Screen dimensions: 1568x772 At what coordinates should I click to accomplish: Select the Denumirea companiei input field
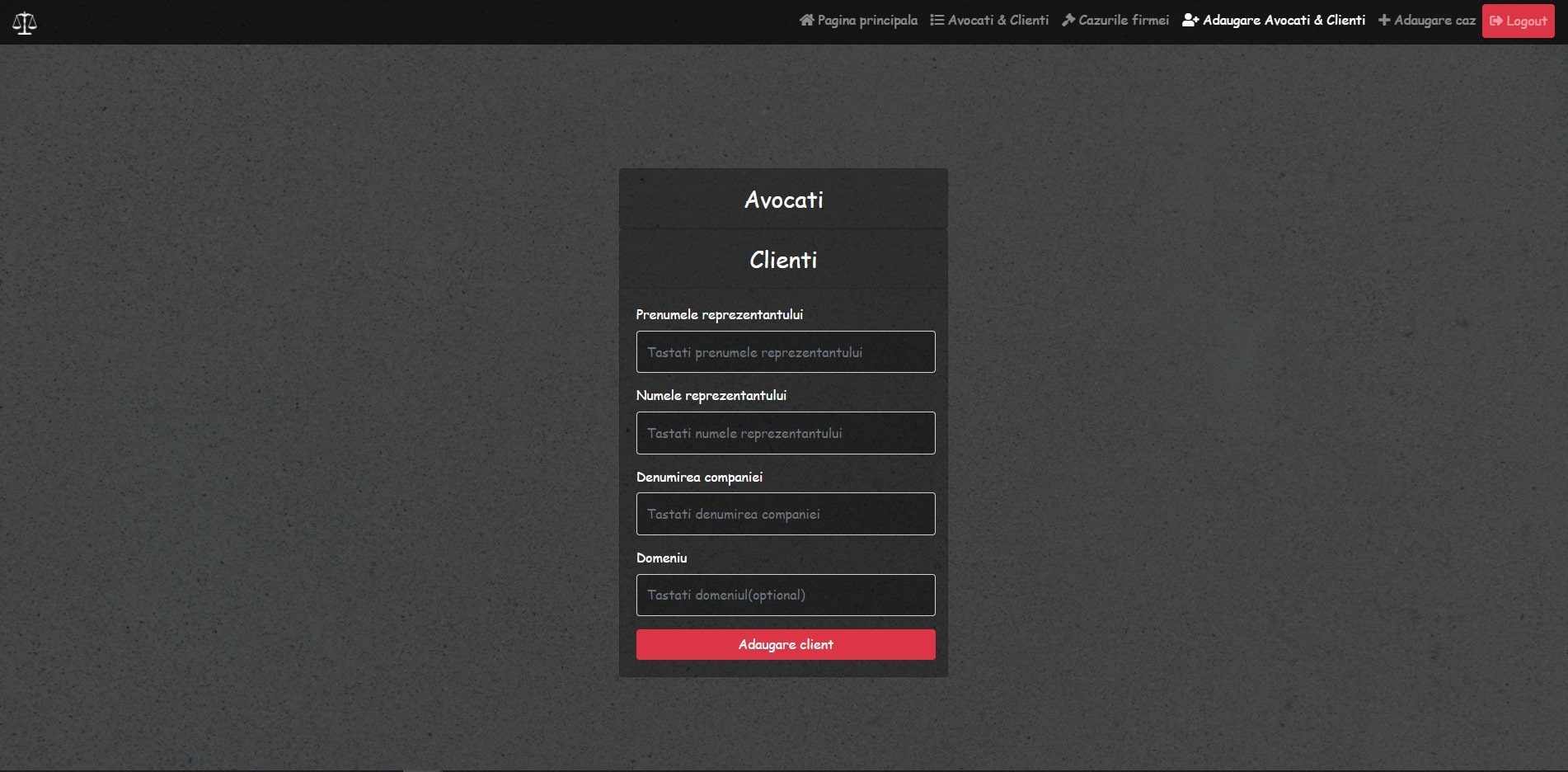(785, 514)
